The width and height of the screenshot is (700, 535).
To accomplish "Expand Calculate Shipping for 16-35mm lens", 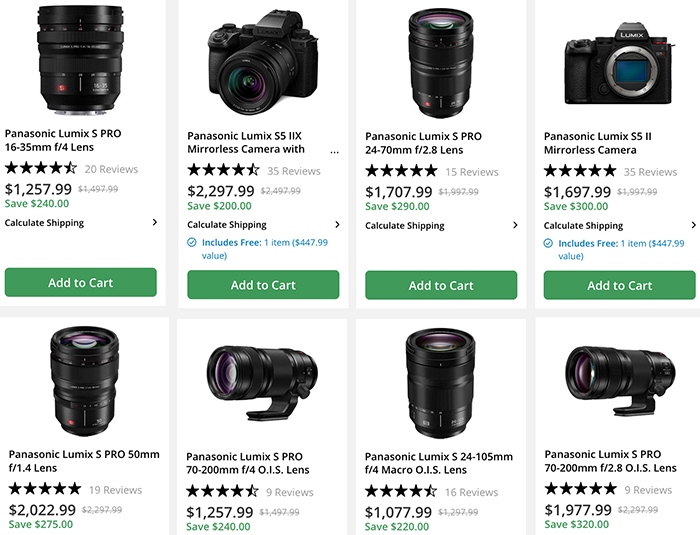I will 81,223.
